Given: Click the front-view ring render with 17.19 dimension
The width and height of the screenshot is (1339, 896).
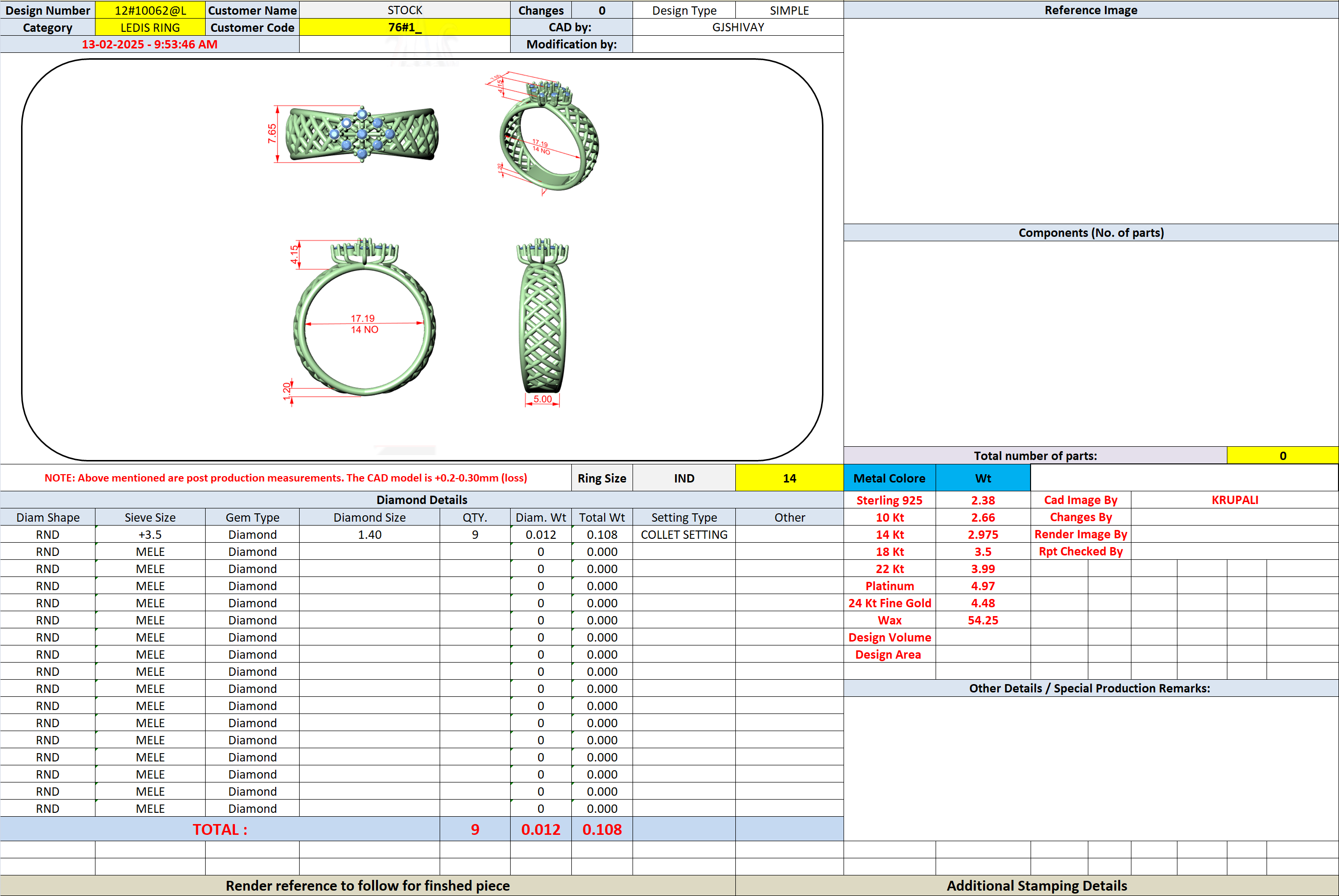Looking at the screenshot, I should pos(364,317).
